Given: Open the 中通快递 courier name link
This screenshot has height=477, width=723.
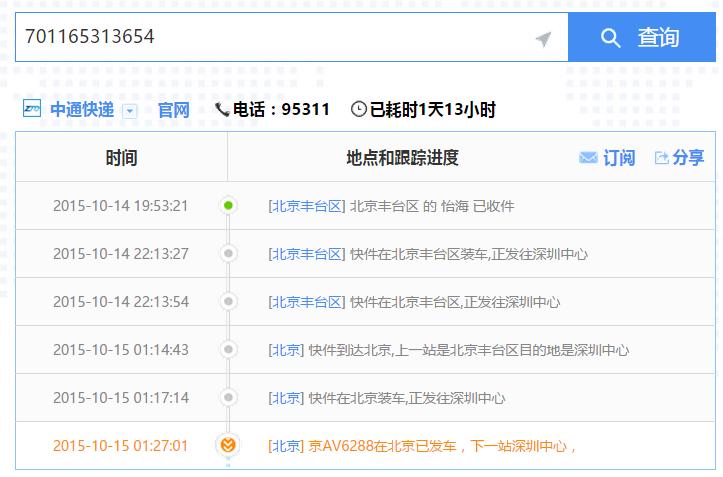Looking at the screenshot, I should click(x=82, y=110).
